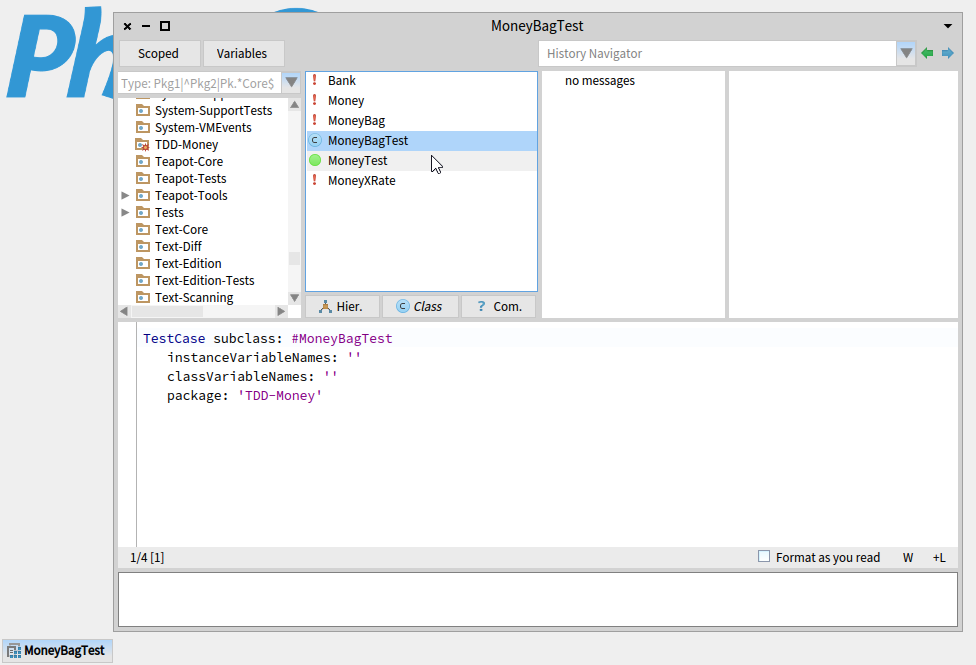Click the MoneyBagTest taskbar window icon

tap(14, 651)
